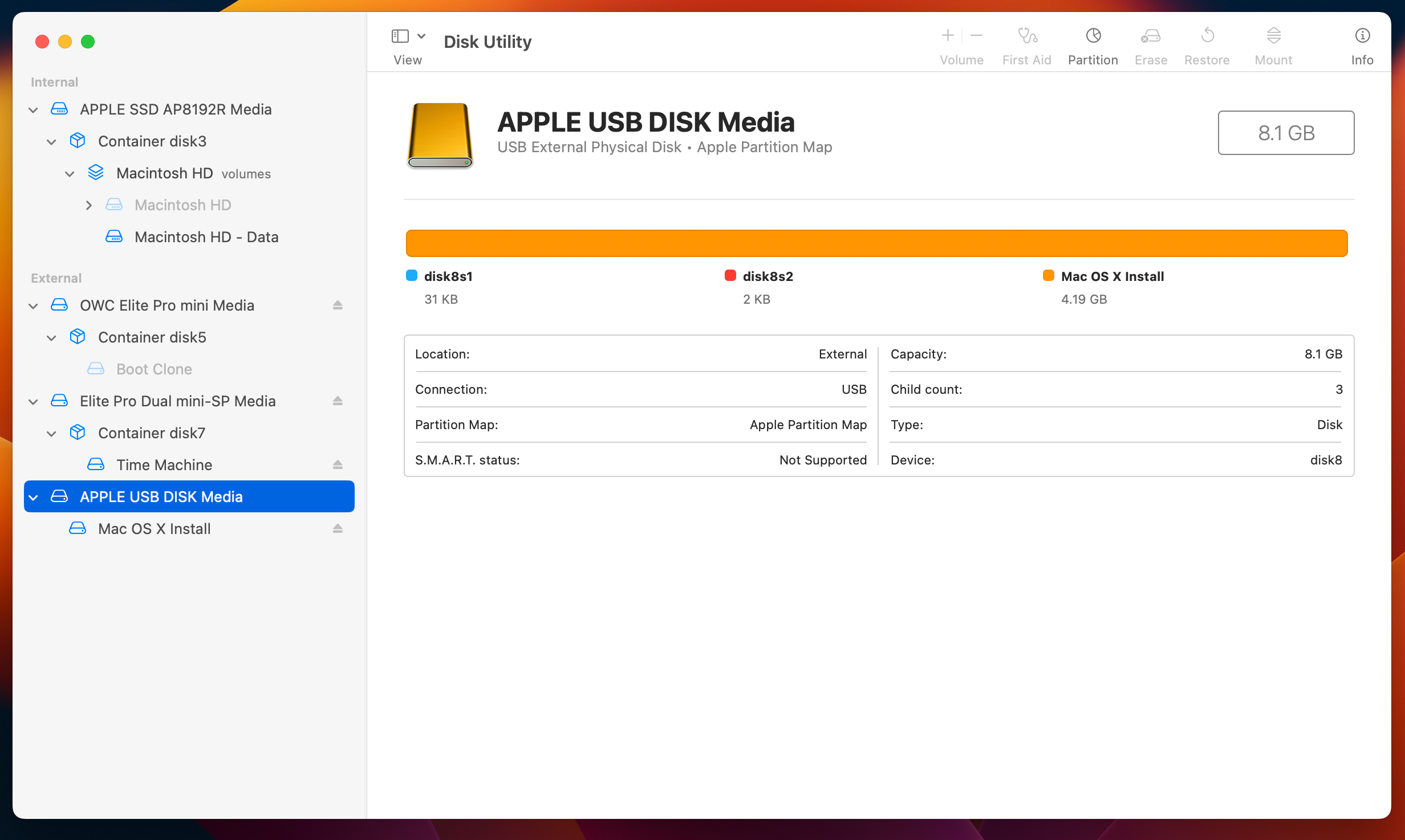Click the sidebar View icon
The image size is (1405, 840).
400,36
